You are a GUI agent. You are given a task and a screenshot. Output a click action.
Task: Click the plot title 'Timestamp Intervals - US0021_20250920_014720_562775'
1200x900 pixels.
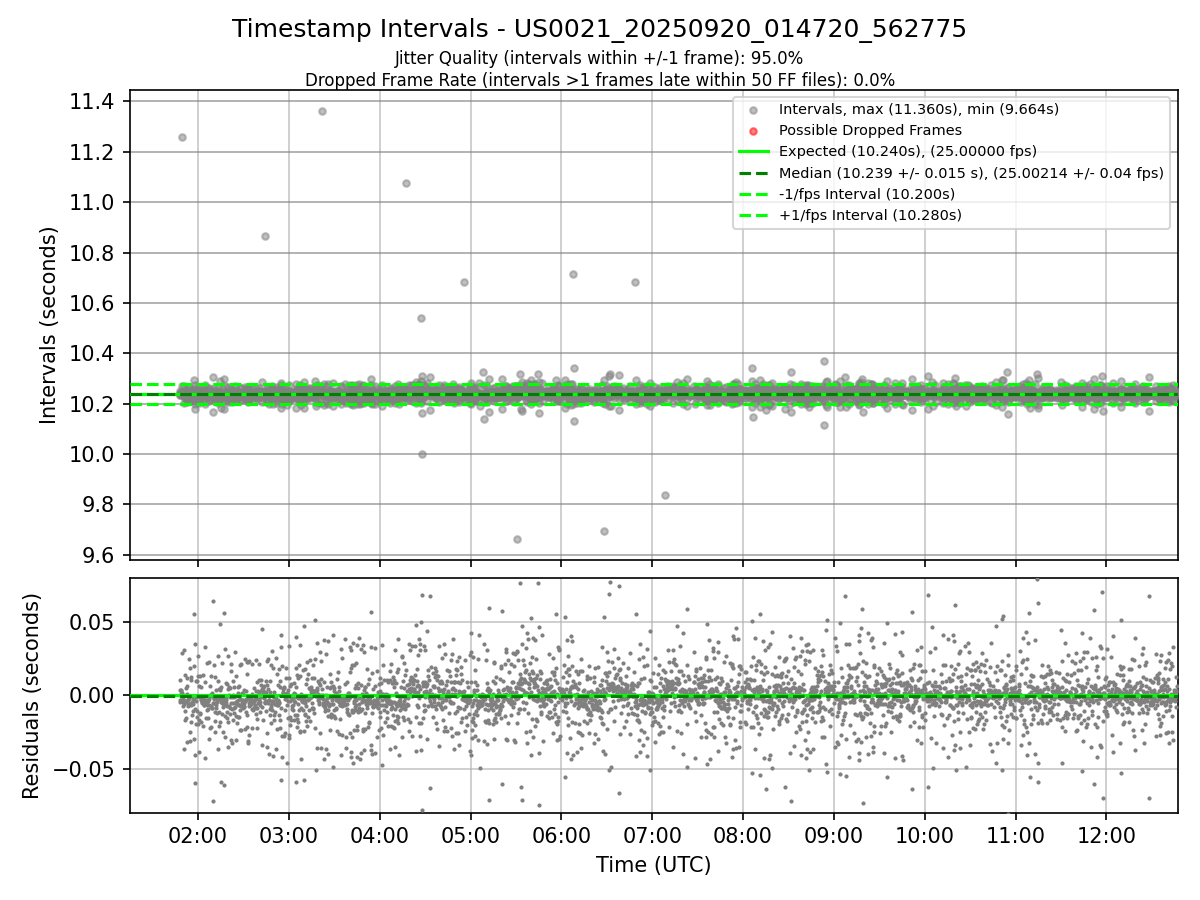coord(599,29)
